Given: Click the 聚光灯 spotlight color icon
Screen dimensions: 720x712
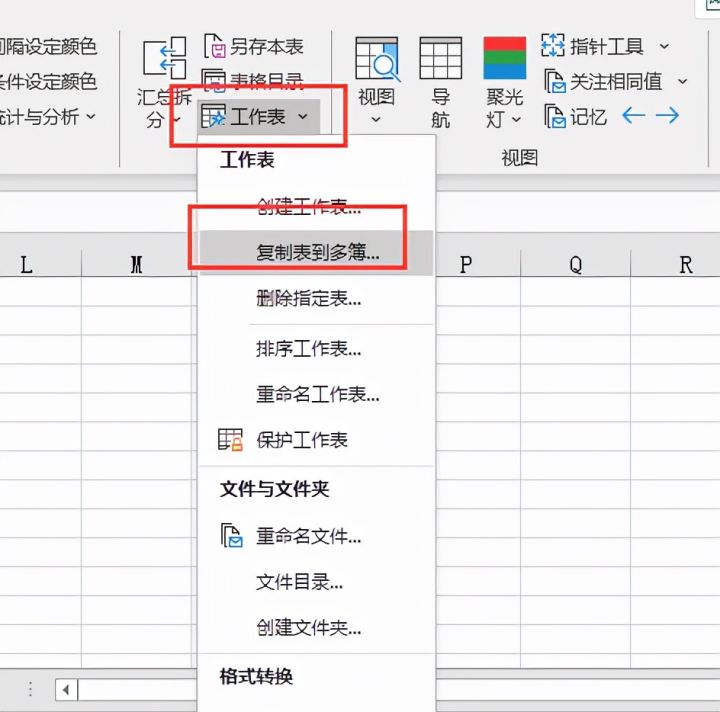Looking at the screenshot, I should tap(504, 58).
